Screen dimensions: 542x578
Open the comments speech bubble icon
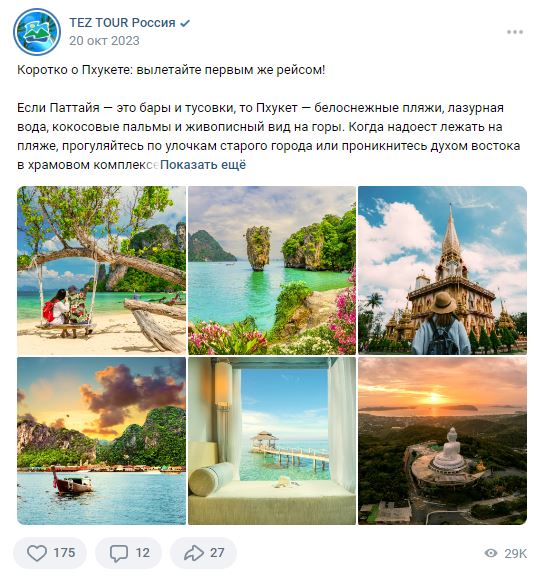119,553
